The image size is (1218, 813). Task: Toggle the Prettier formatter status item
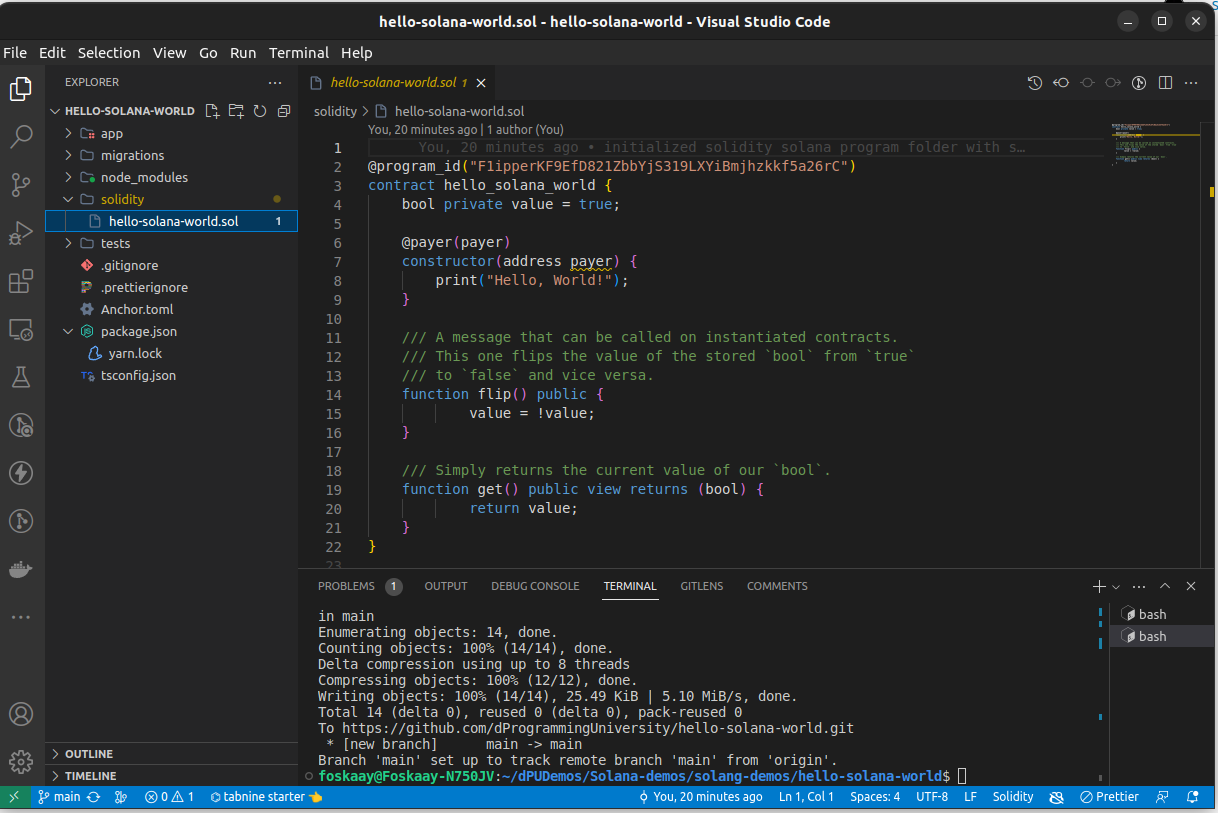tap(1110, 796)
